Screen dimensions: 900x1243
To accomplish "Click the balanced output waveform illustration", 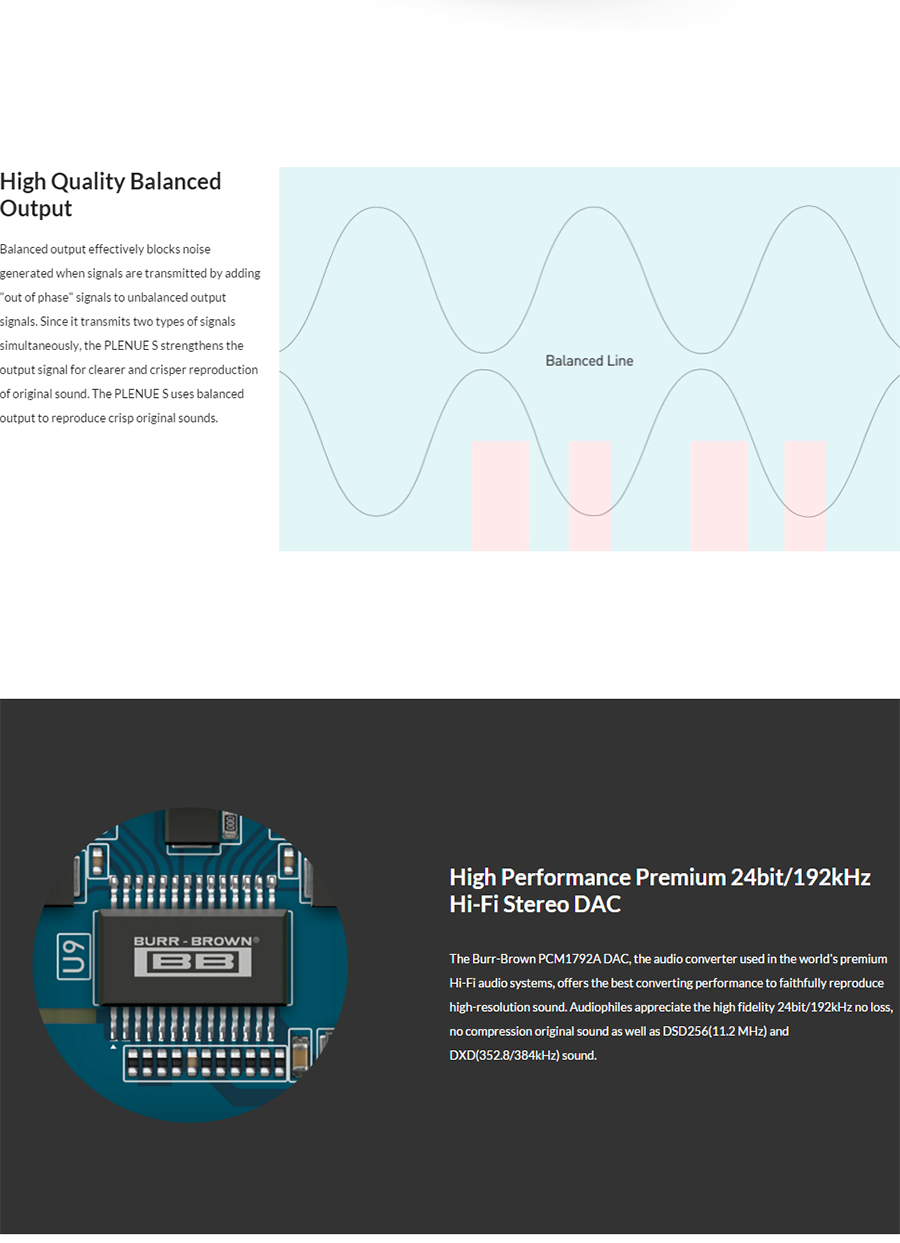I will point(589,359).
